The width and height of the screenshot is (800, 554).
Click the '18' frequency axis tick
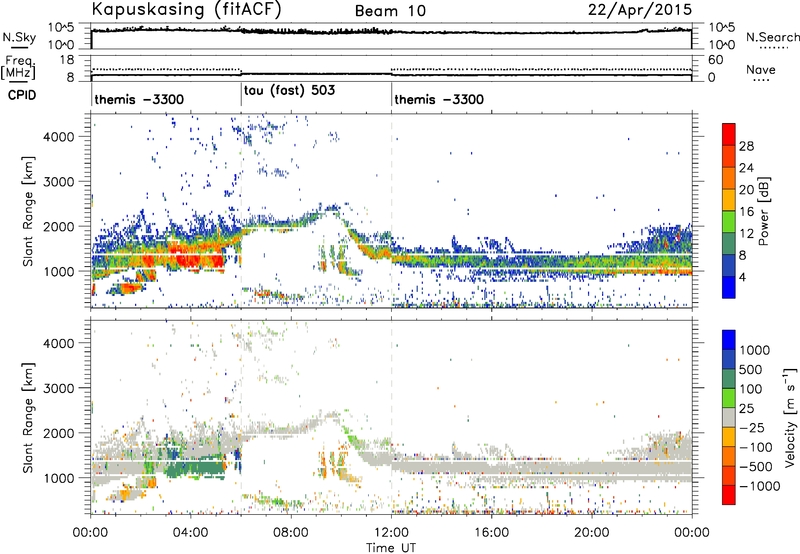(67, 59)
